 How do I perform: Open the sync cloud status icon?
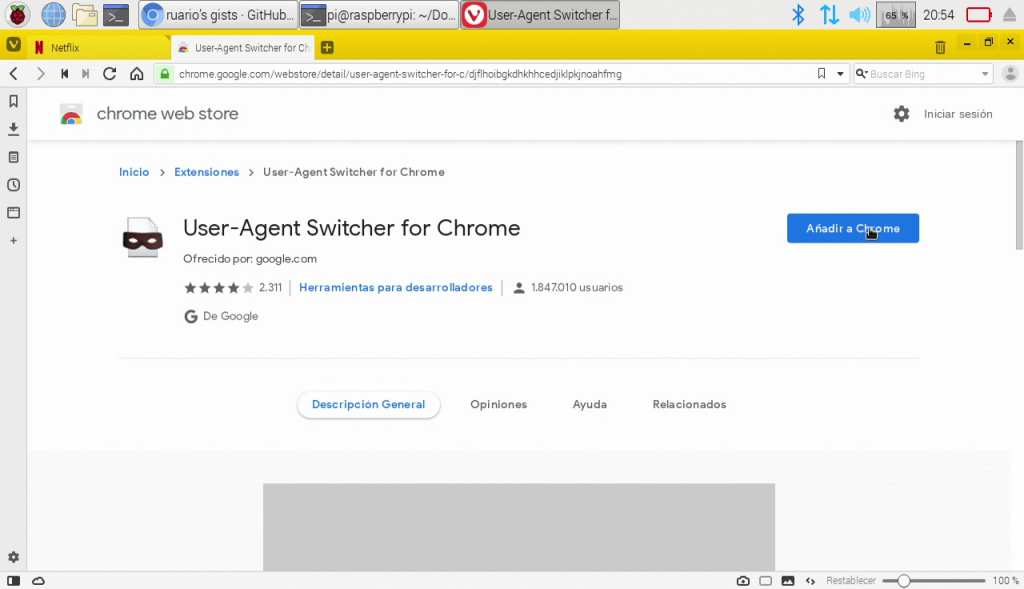39,581
